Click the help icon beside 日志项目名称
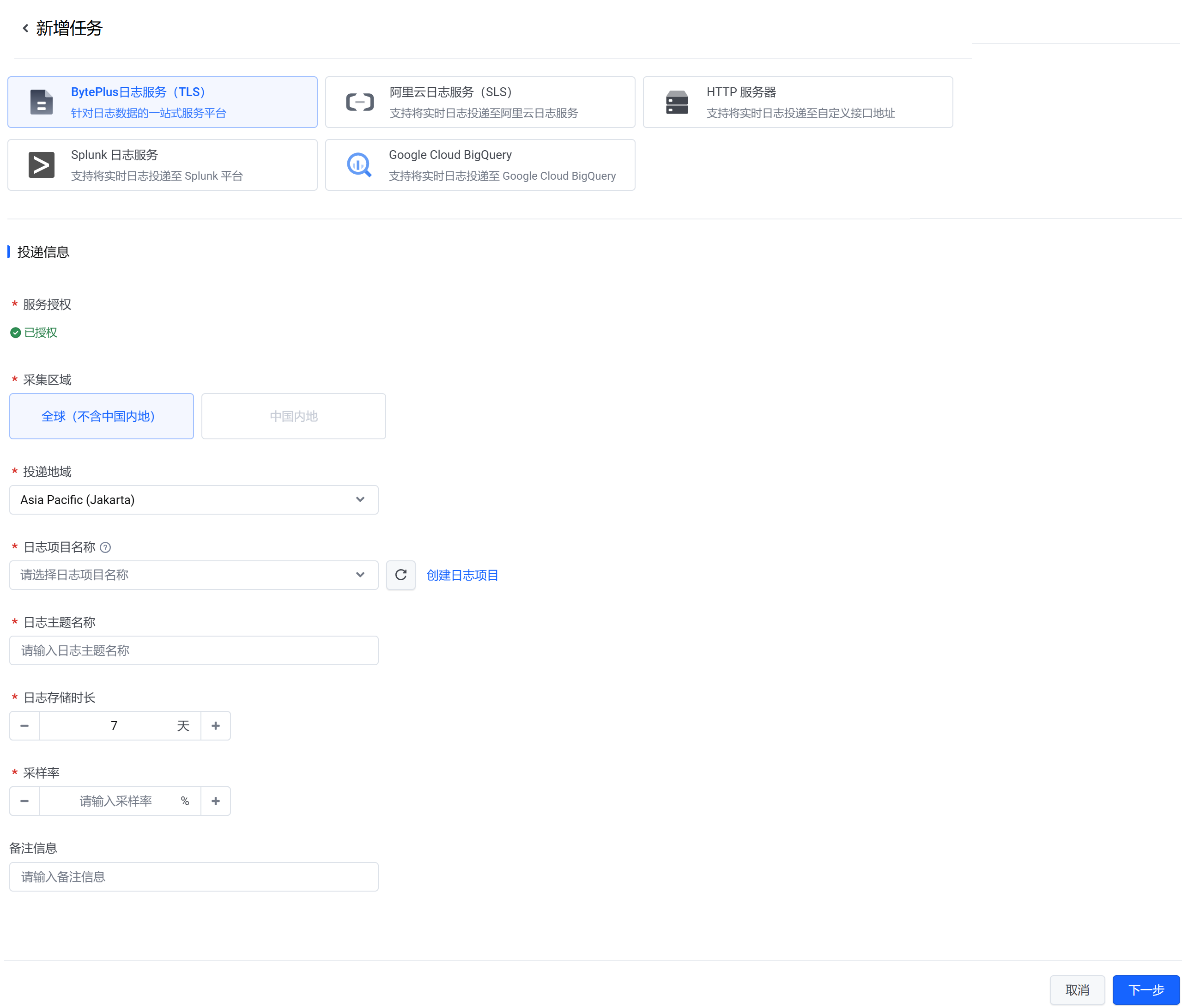Screen dimensions: 1182x1008 105,547
